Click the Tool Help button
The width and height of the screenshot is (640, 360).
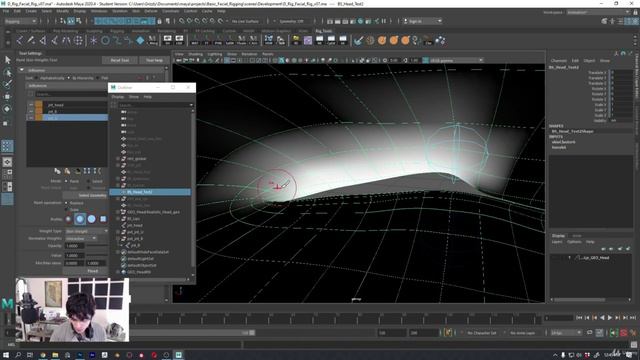tap(154, 60)
